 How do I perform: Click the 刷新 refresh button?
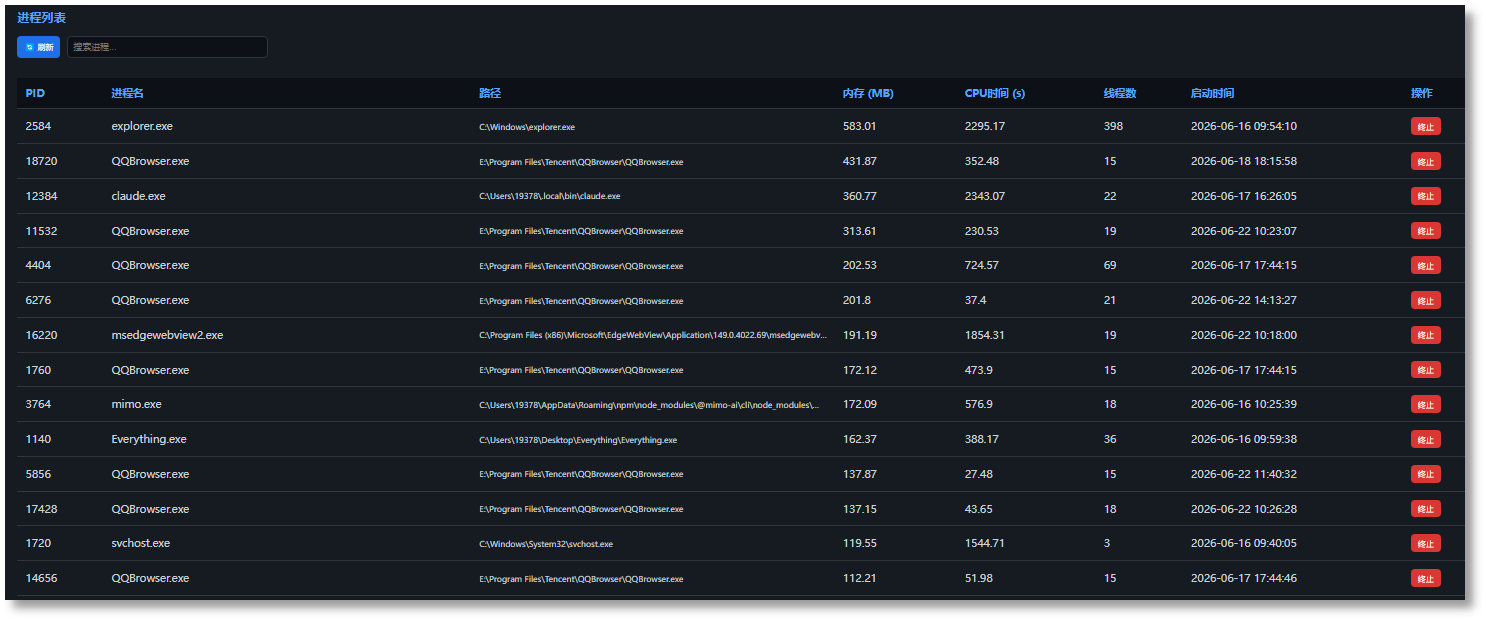pyautogui.click(x=38, y=47)
